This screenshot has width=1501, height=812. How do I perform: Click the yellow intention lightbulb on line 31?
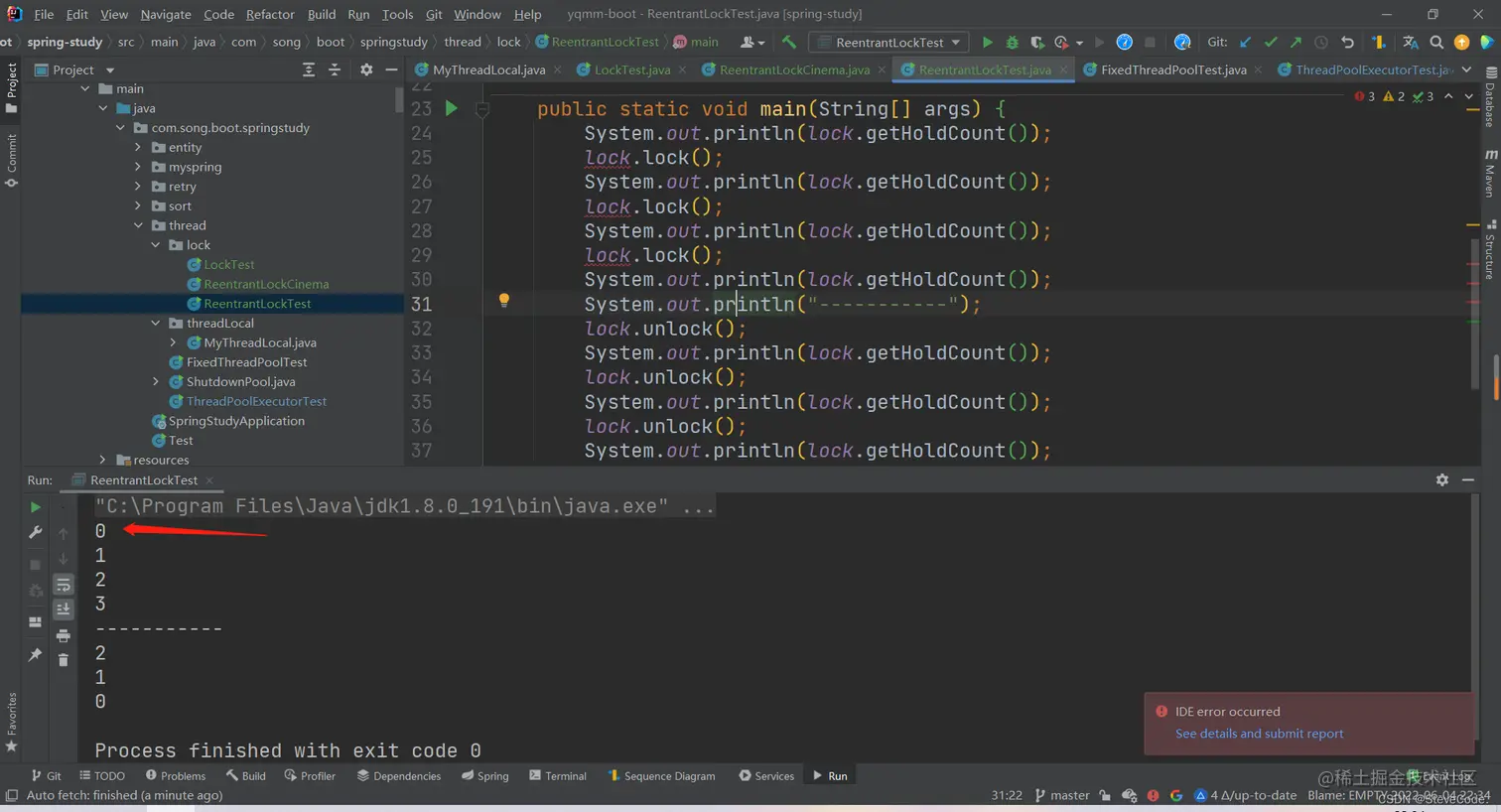(503, 301)
